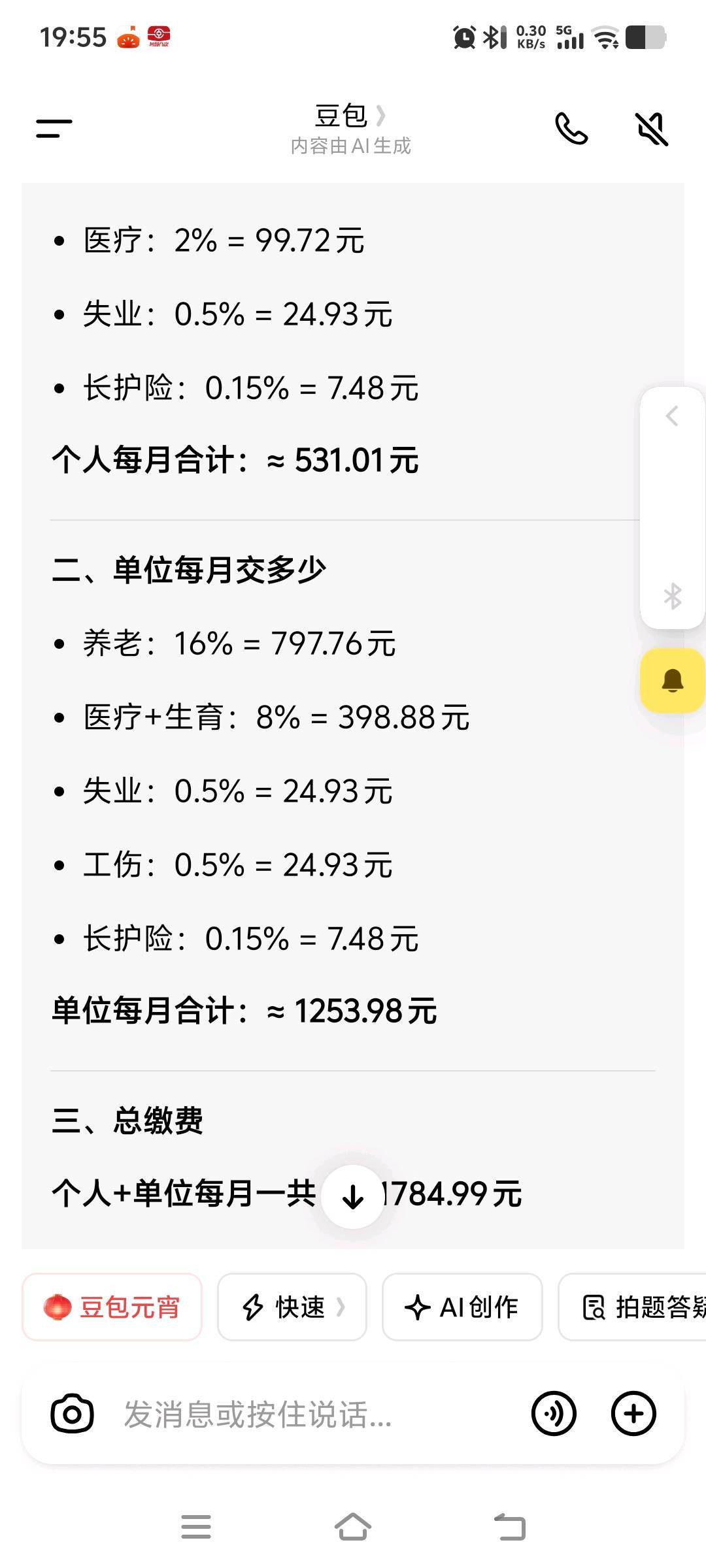Collapse the floating side panel arrow
The image size is (706, 1568).
(672, 416)
